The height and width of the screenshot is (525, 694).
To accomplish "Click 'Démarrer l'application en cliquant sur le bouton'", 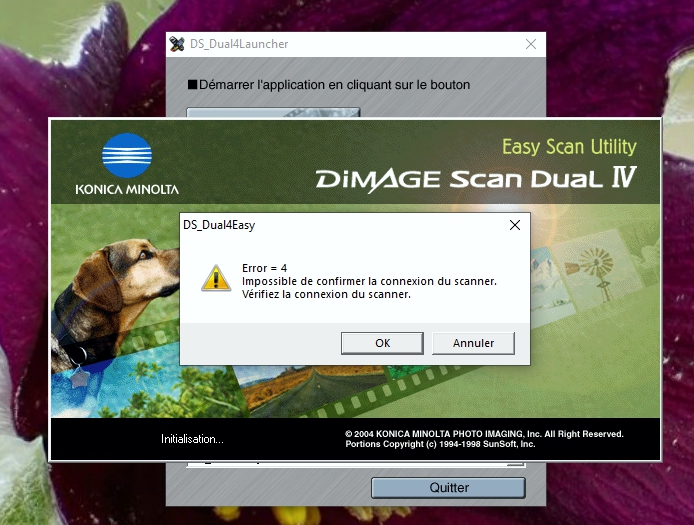I will (x=334, y=85).
